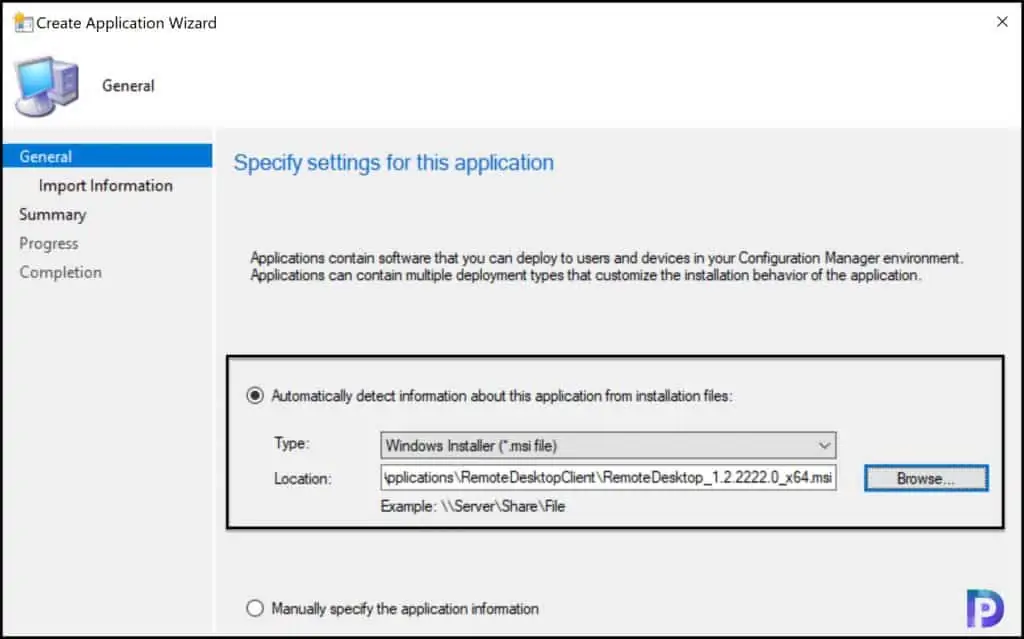This screenshot has height=639, width=1024.
Task: Jump to the Summary step
Action: pos(52,215)
